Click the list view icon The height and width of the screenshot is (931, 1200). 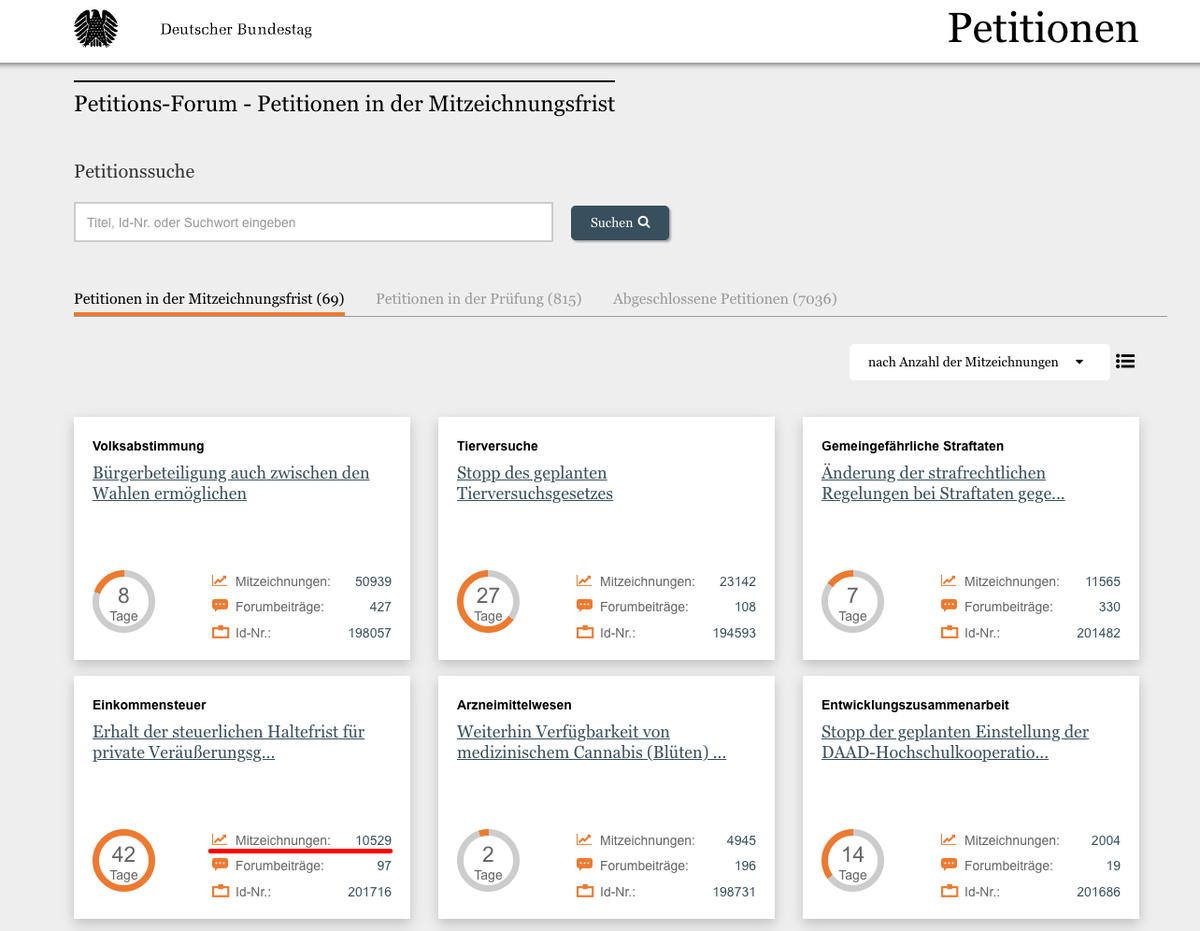1125,362
